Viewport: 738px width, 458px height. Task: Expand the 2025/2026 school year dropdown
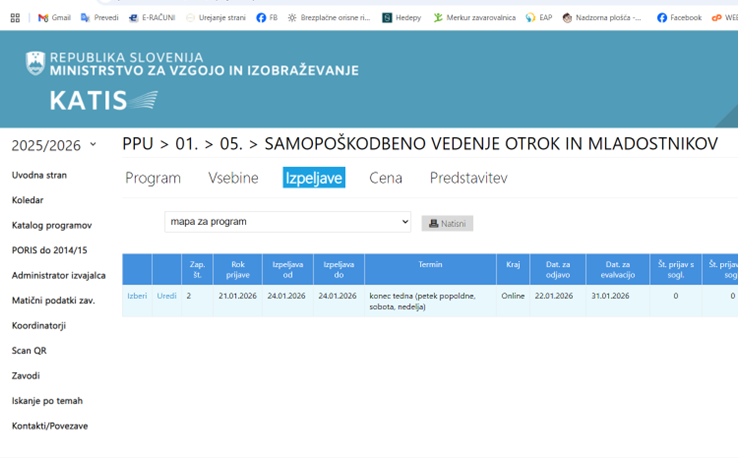point(54,145)
